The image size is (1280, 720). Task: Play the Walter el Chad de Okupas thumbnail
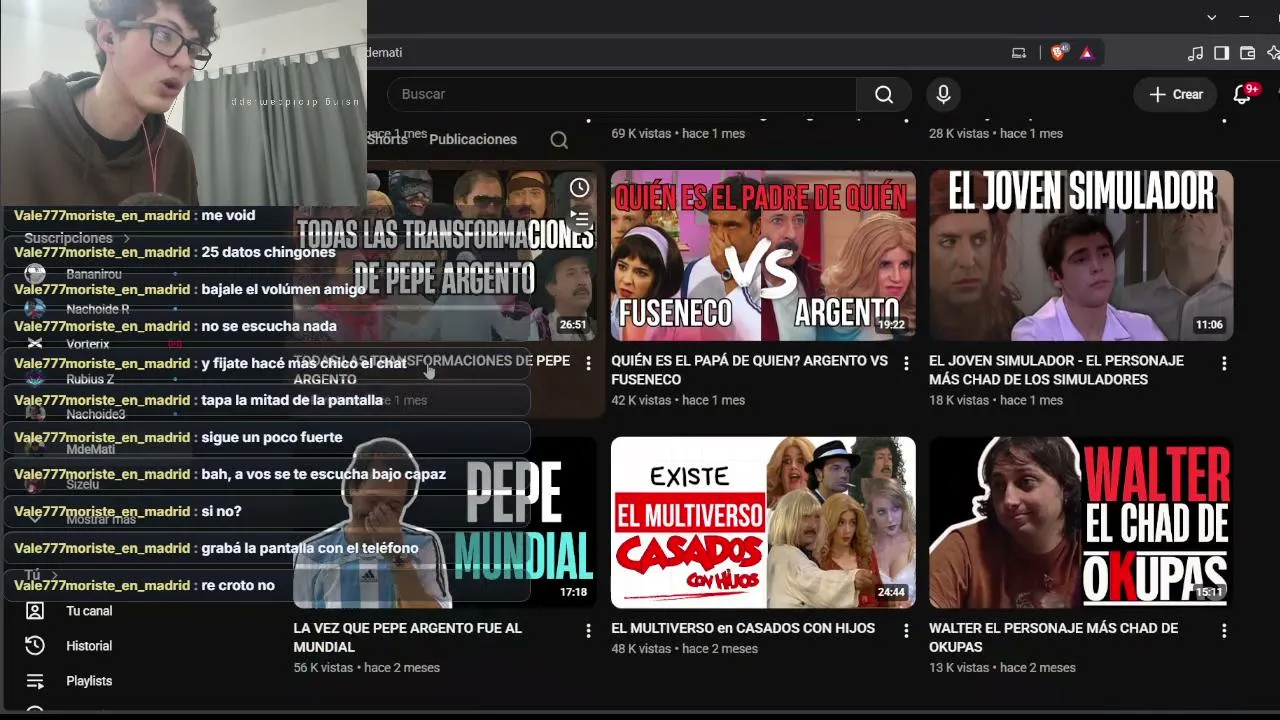coord(1081,522)
